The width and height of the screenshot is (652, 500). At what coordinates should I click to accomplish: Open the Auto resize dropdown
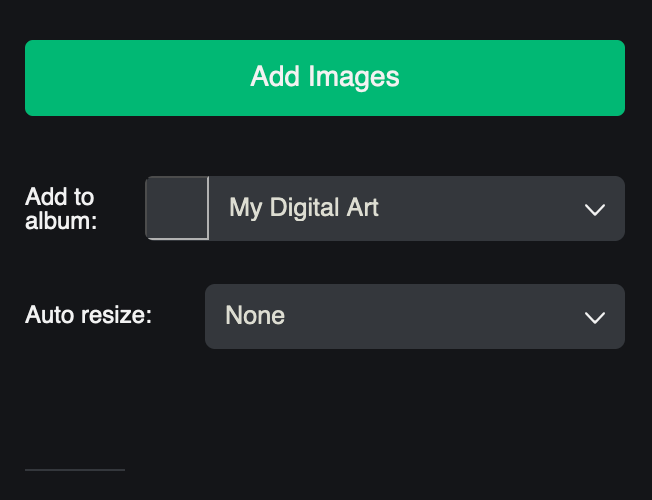[414, 316]
